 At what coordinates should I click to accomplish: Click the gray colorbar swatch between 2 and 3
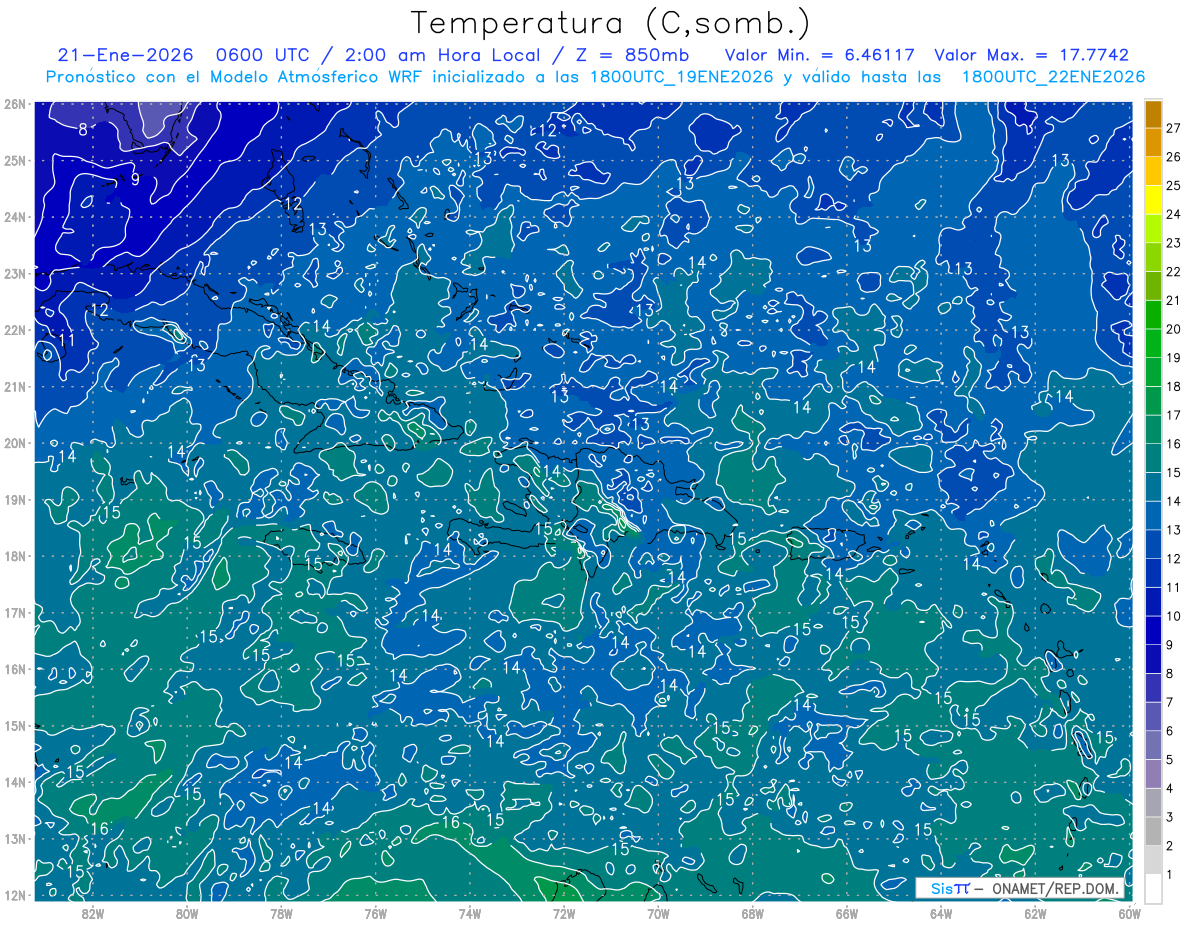pos(1154,832)
